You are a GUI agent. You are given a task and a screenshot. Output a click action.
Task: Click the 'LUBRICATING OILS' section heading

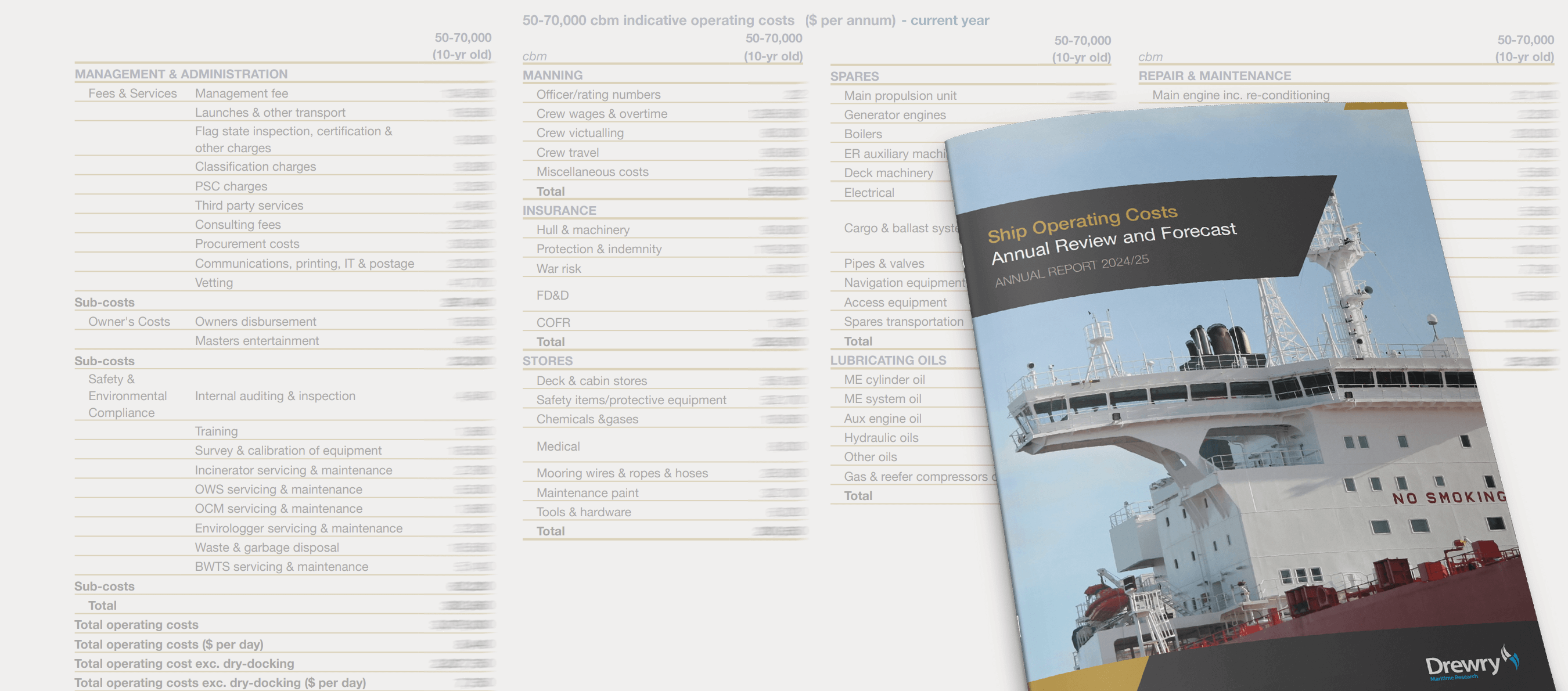888,360
